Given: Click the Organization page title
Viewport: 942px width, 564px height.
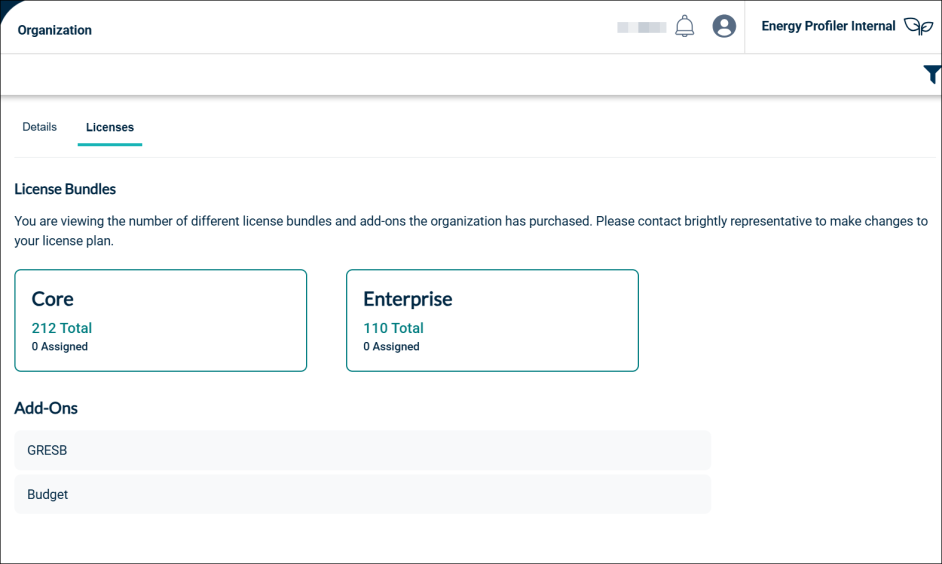Looking at the screenshot, I should tap(55, 30).
